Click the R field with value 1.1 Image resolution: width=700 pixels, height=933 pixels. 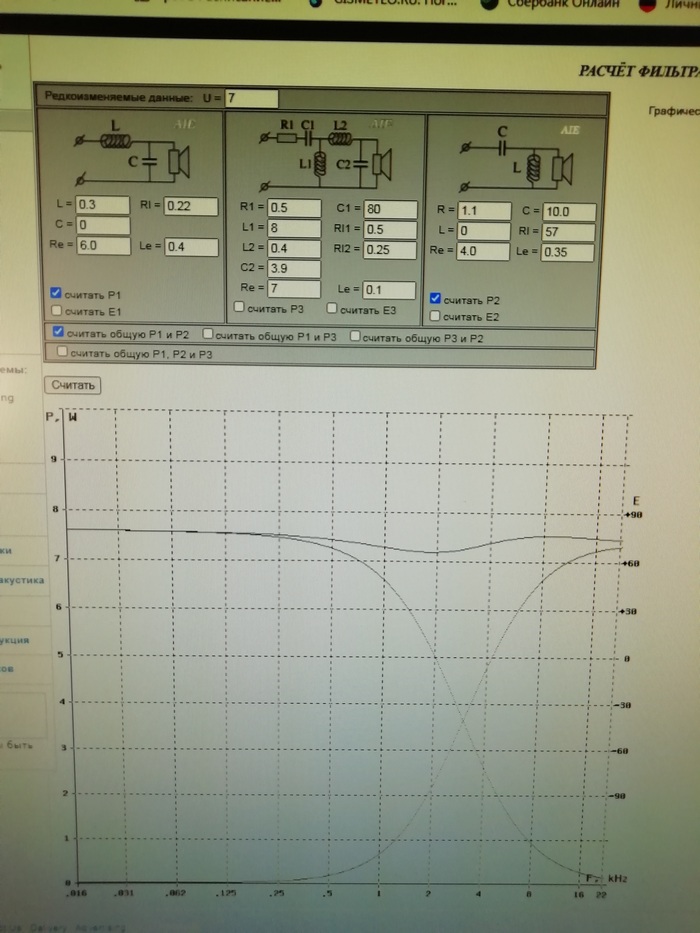pyautogui.click(x=484, y=211)
